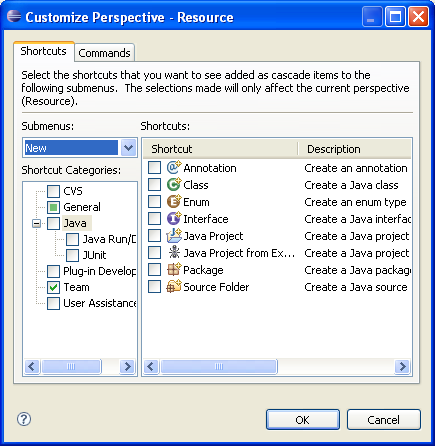
Task: Select the CVS category label
Action: click(73, 191)
